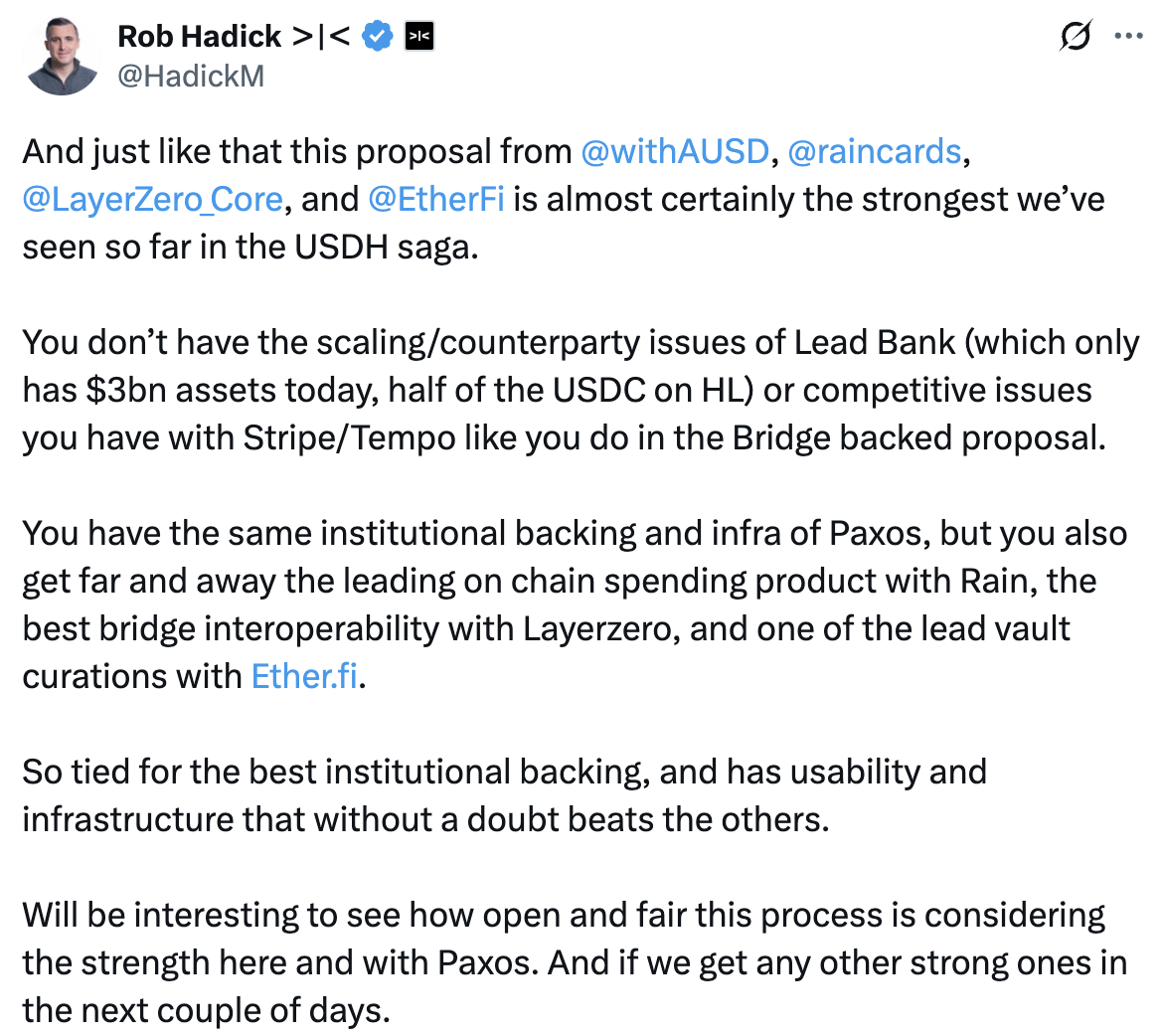This screenshot has height=1036, width=1161.
Task: Click the Rob Hadick display name
Action: point(199,37)
